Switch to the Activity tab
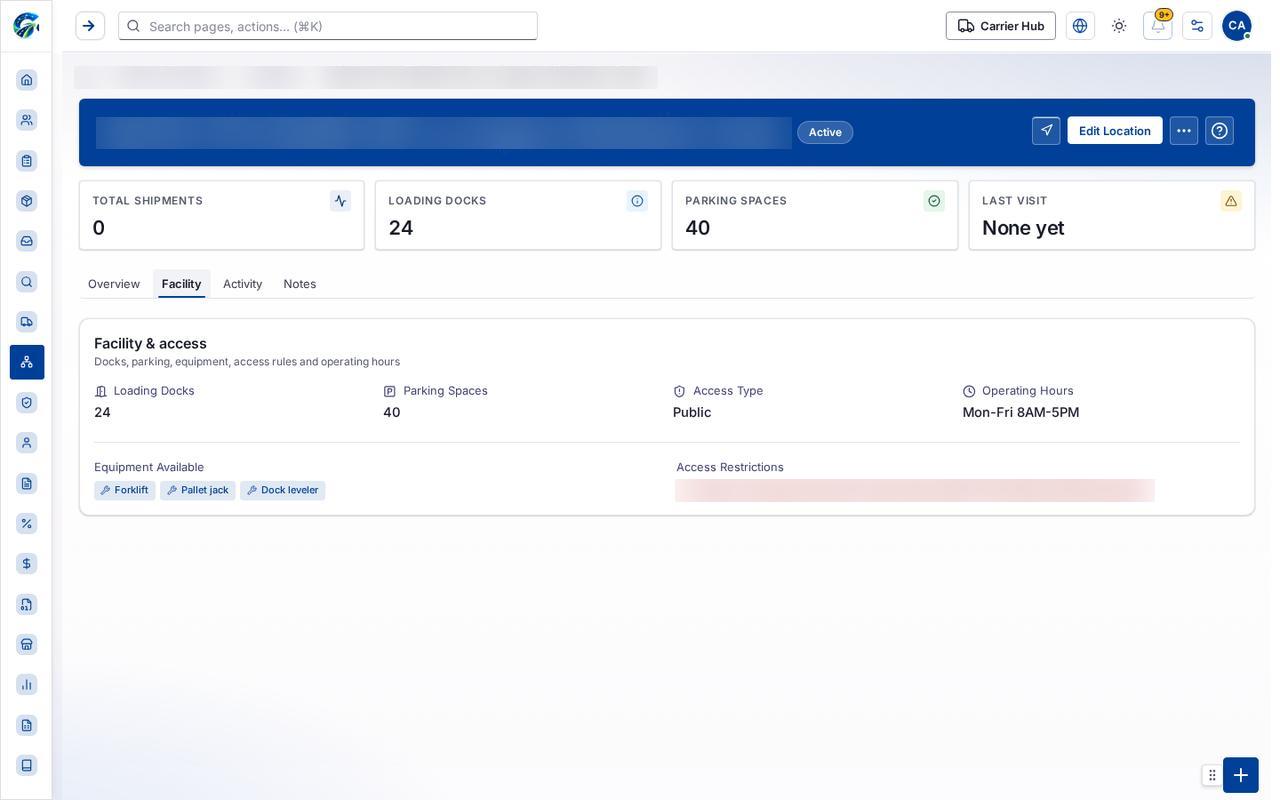The width and height of the screenshot is (1280, 800). [x=243, y=284]
